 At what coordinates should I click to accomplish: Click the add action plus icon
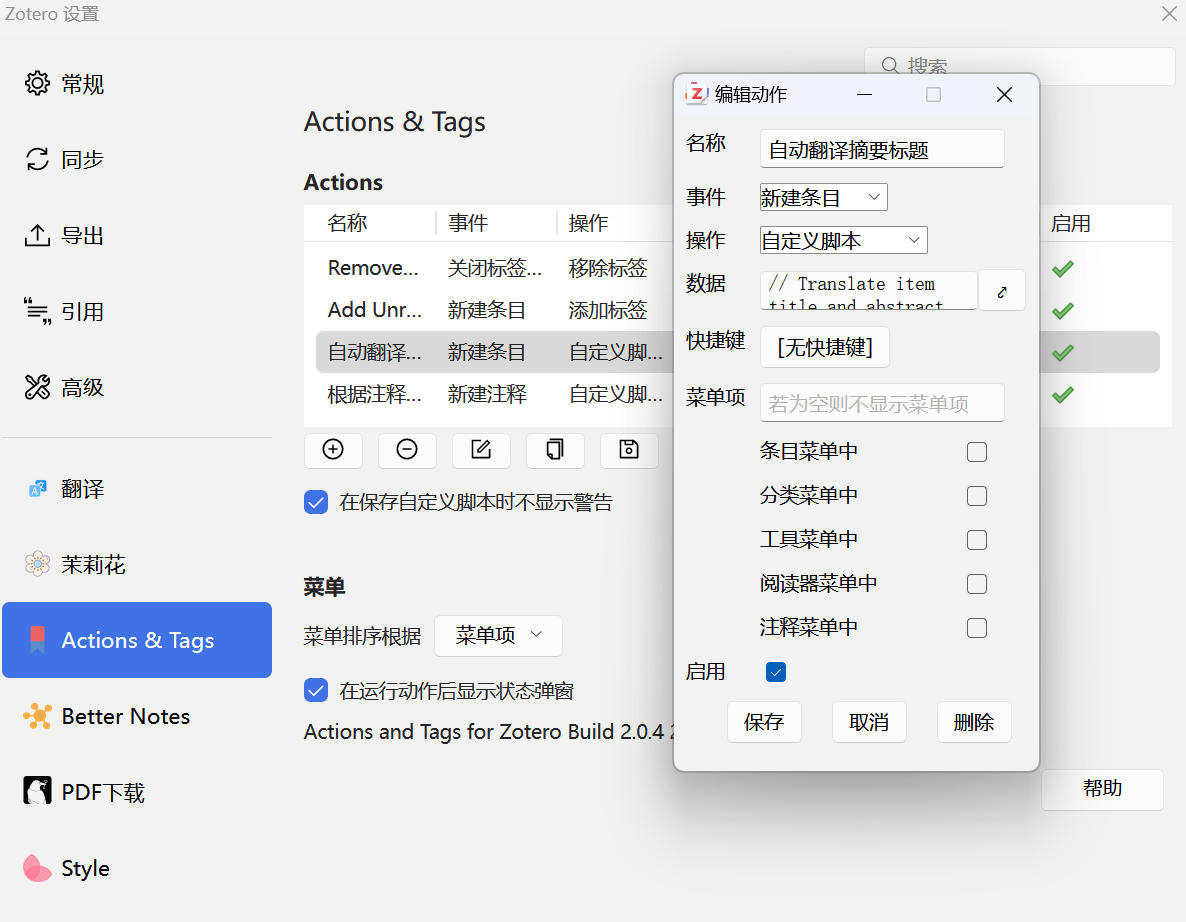(333, 450)
